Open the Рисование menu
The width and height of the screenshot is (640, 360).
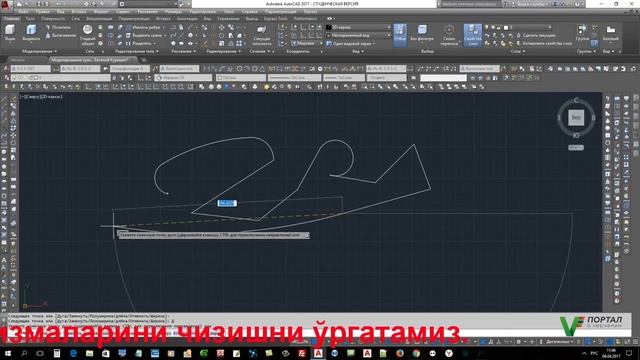(148, 12)
